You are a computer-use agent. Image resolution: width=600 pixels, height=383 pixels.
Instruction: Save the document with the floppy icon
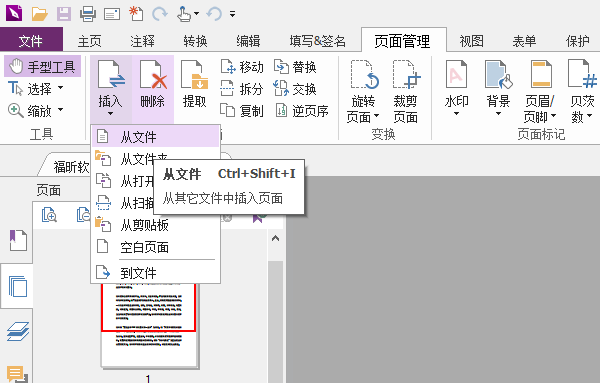click(64, 14)
